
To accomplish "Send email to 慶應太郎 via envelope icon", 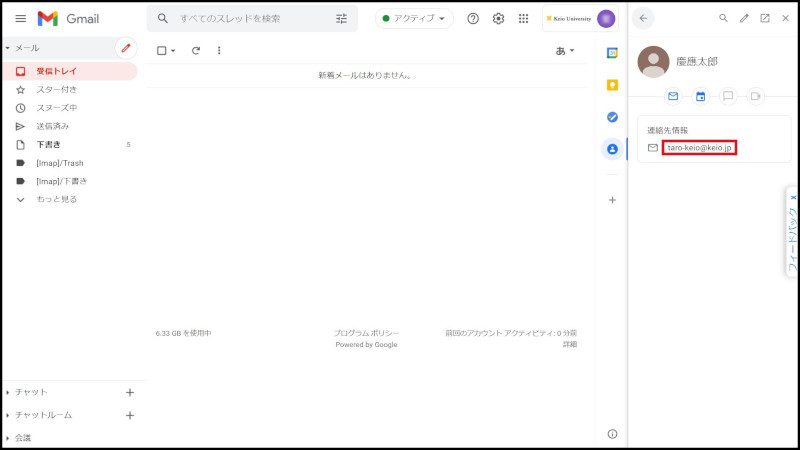I will (x=673, y=96).
